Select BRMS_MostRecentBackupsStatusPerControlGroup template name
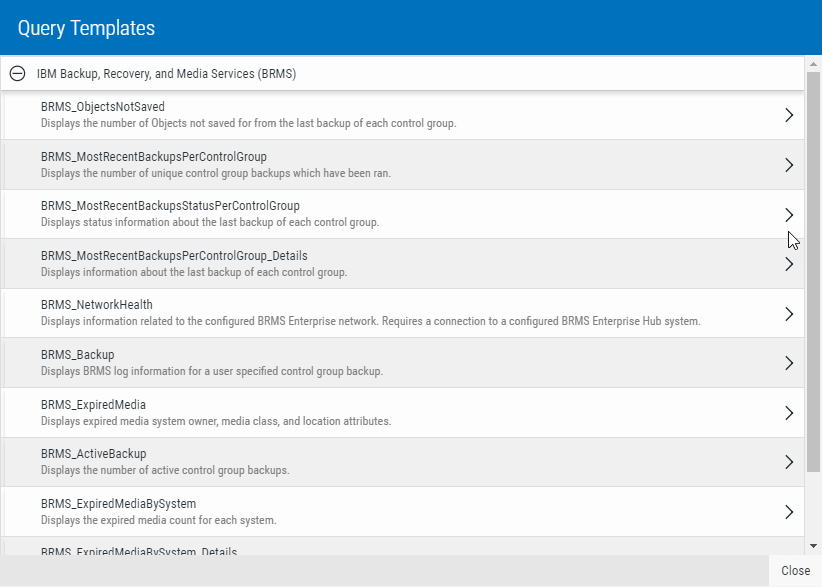This screenshot has height=587, width=822. tap(170, 206)
